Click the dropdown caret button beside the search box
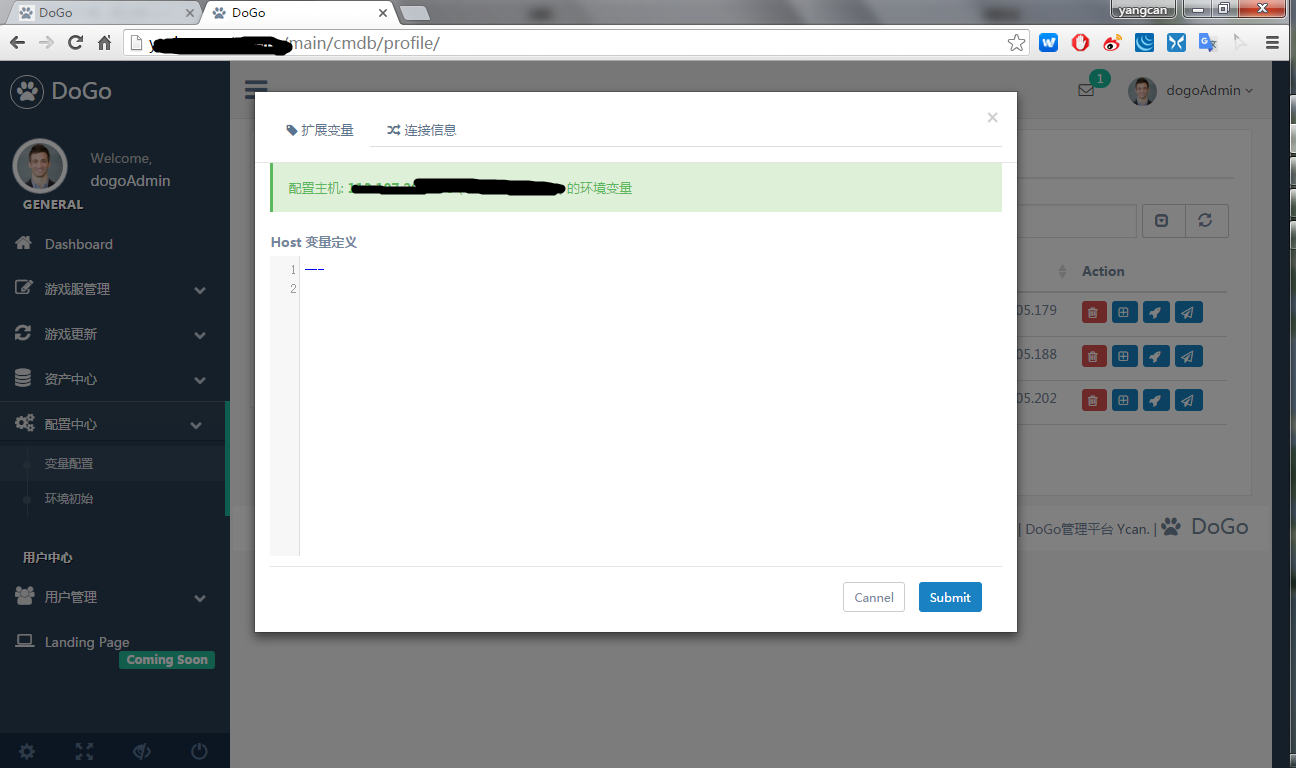This screenshot has width=1296, height=768. (x=1163, y=221)
